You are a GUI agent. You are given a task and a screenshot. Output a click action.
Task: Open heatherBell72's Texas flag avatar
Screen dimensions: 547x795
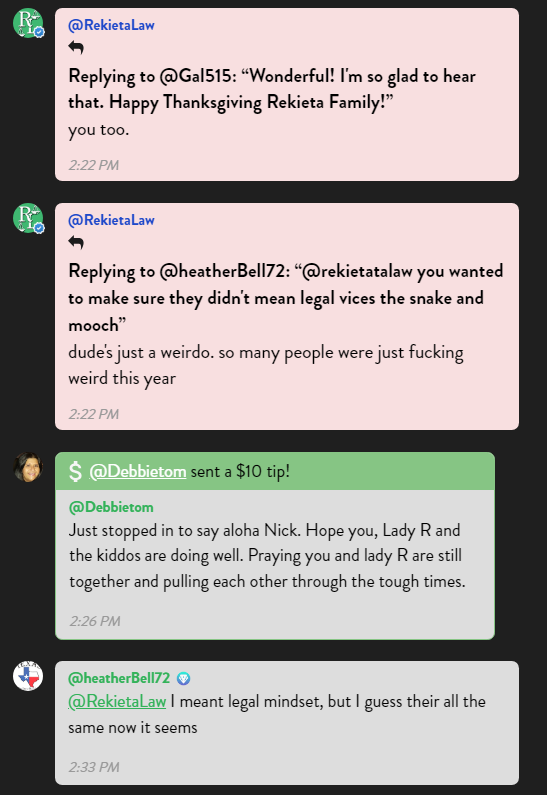click(x=28, y=676)
